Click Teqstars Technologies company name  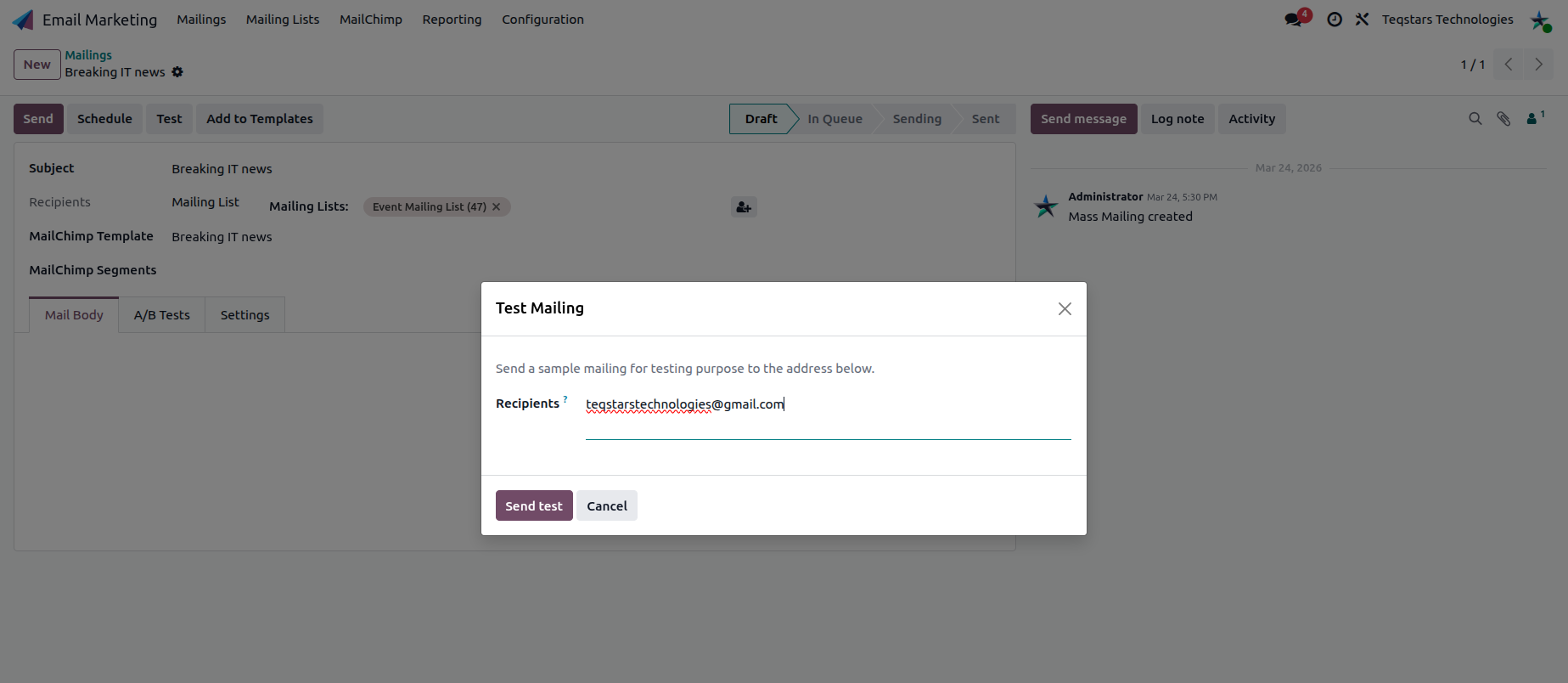tap(1447, 20)
